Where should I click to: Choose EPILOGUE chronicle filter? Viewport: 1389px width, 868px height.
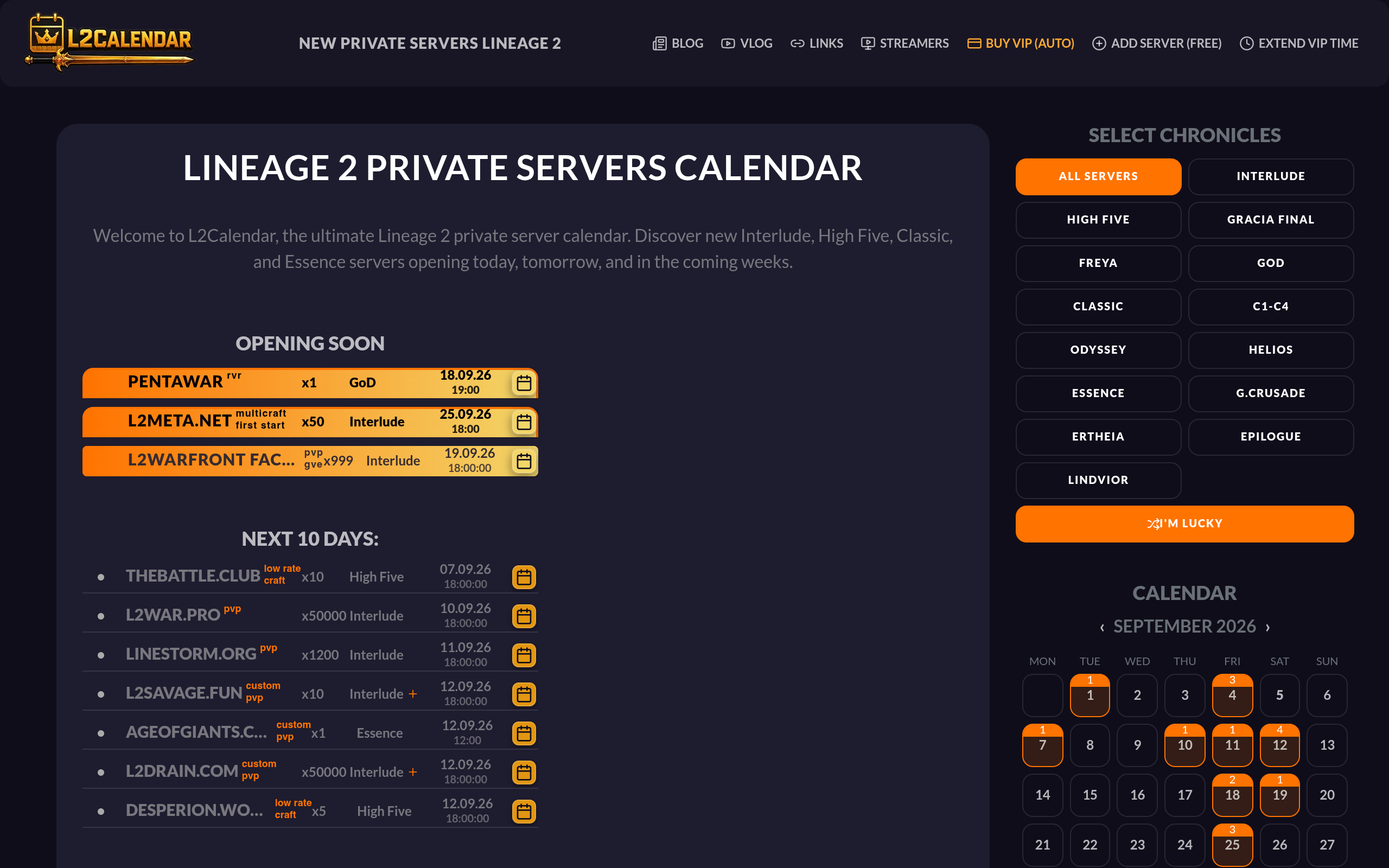pos(1271,437)
